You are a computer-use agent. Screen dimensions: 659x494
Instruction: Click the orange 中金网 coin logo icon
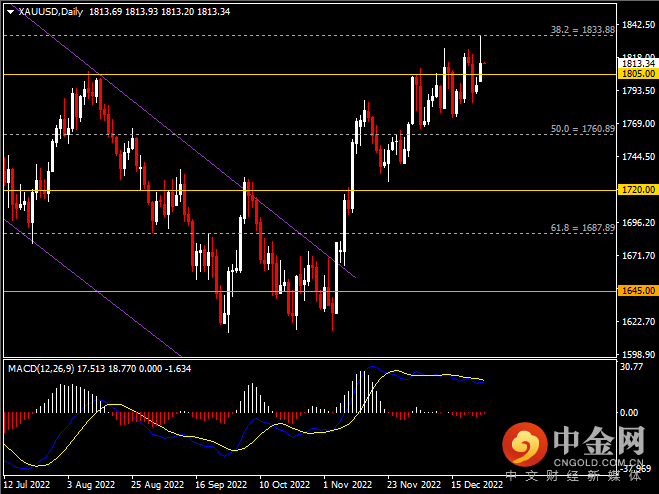click(521, 443)
